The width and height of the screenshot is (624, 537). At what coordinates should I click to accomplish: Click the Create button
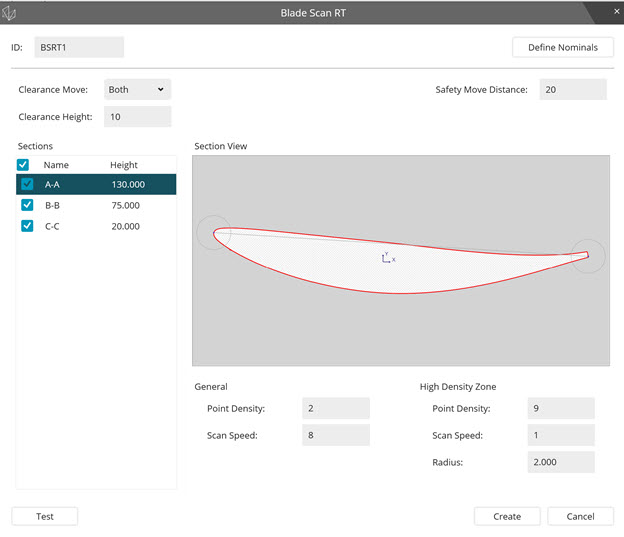(507, 516)
